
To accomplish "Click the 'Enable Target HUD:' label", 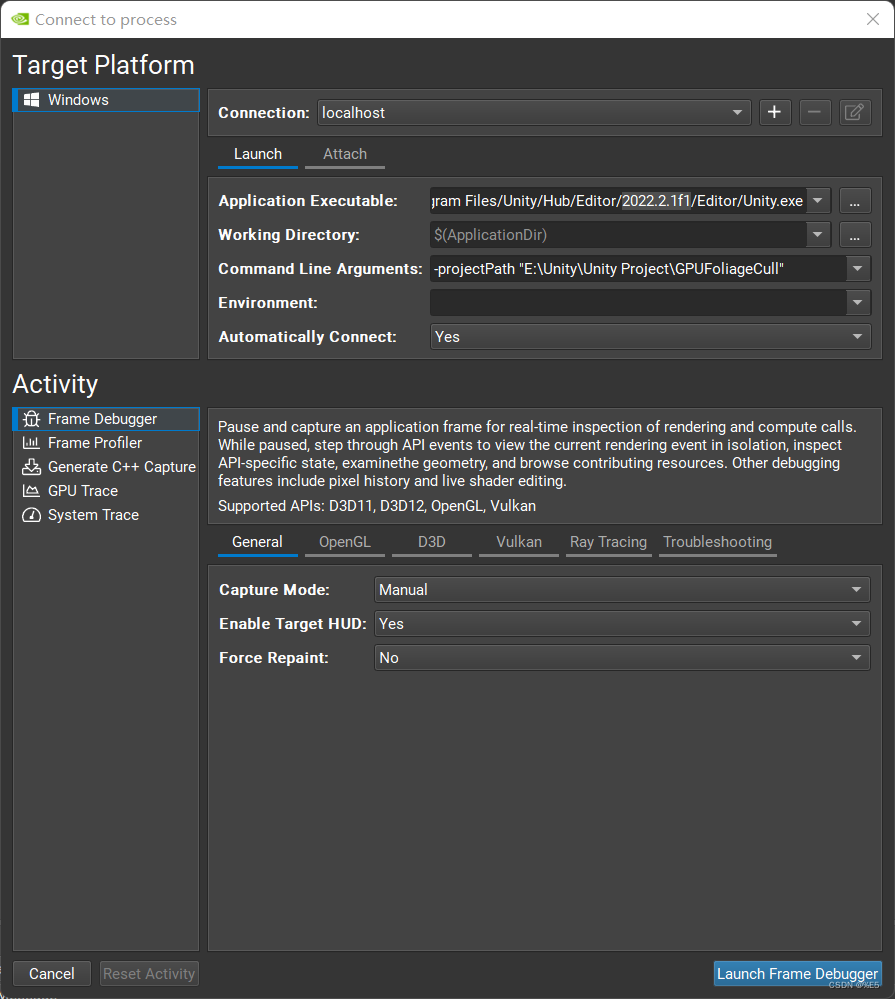I will pos(293,624).
